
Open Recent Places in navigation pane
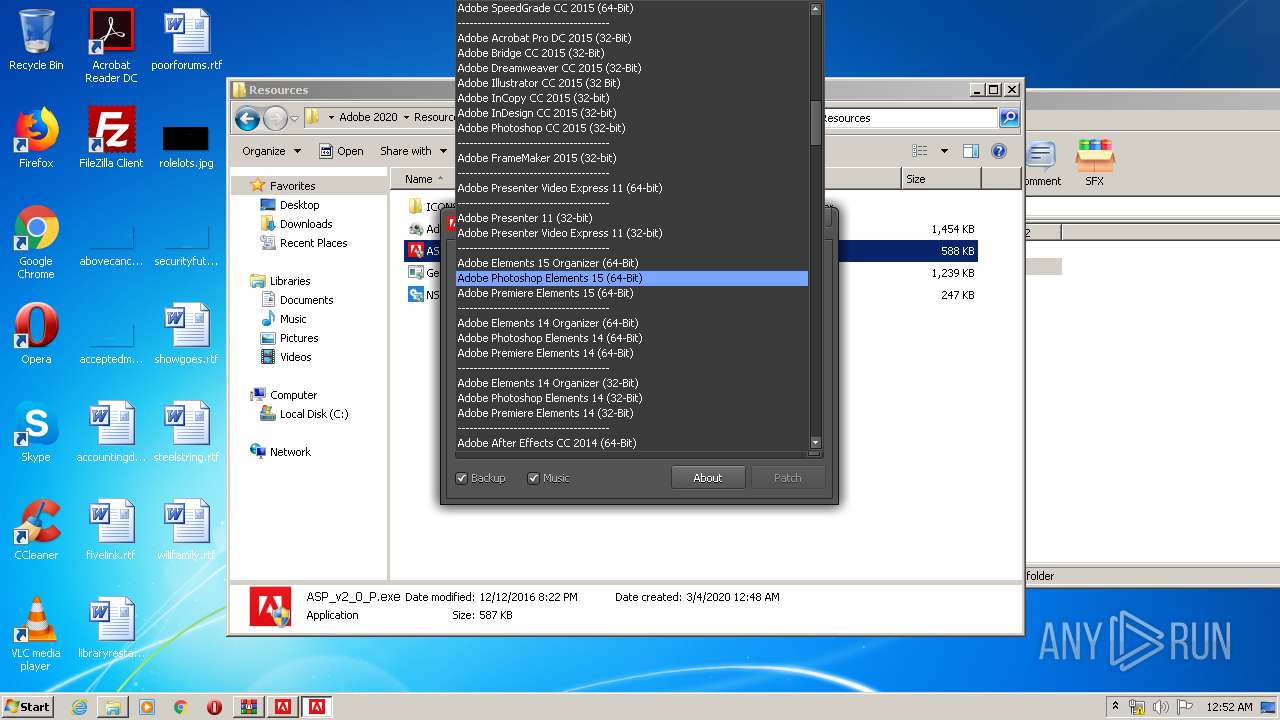[313, 243]
